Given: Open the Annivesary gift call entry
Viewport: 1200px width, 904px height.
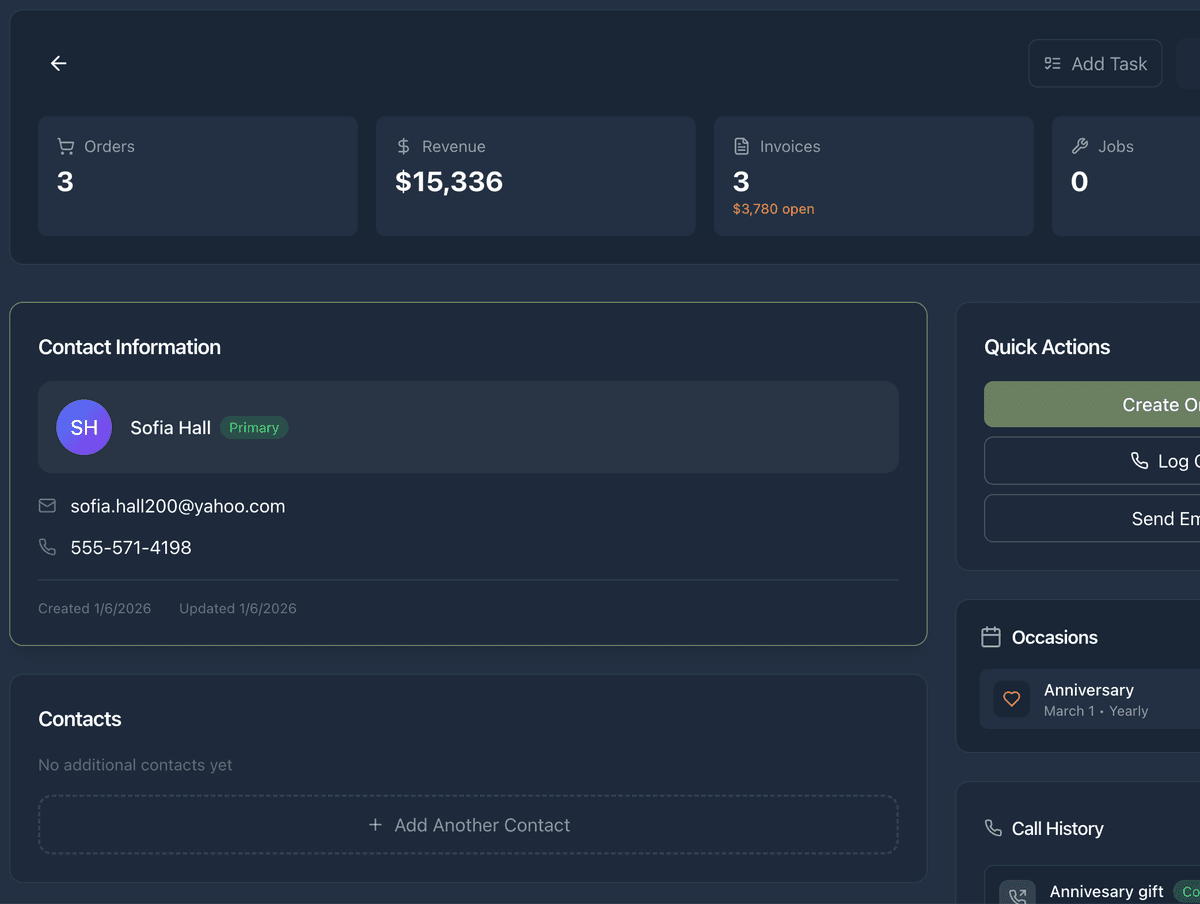Looking at the screenshot, I should (1092, 885).
